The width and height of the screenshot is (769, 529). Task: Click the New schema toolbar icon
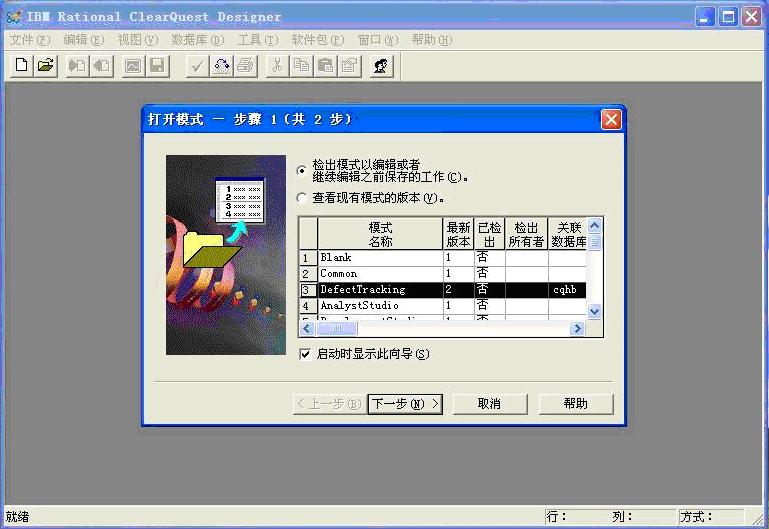22,66
